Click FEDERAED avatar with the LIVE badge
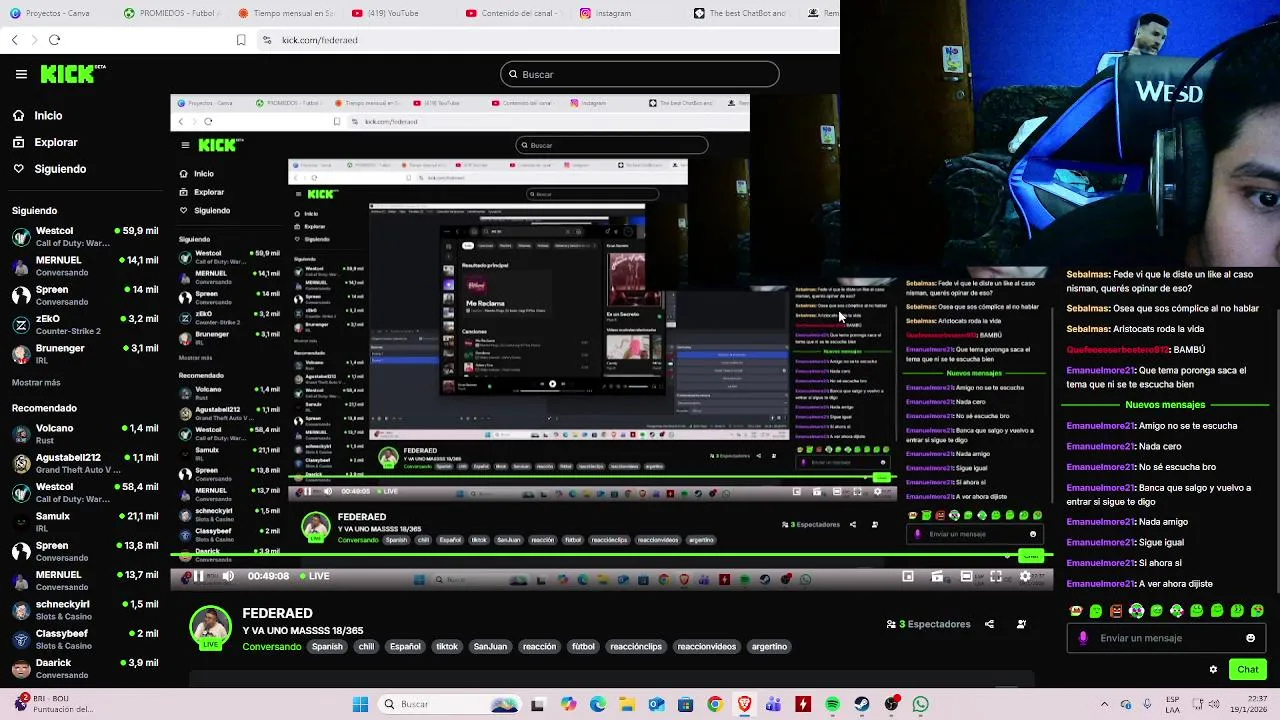Screen dimensions: 1280x720 point(211,628)
